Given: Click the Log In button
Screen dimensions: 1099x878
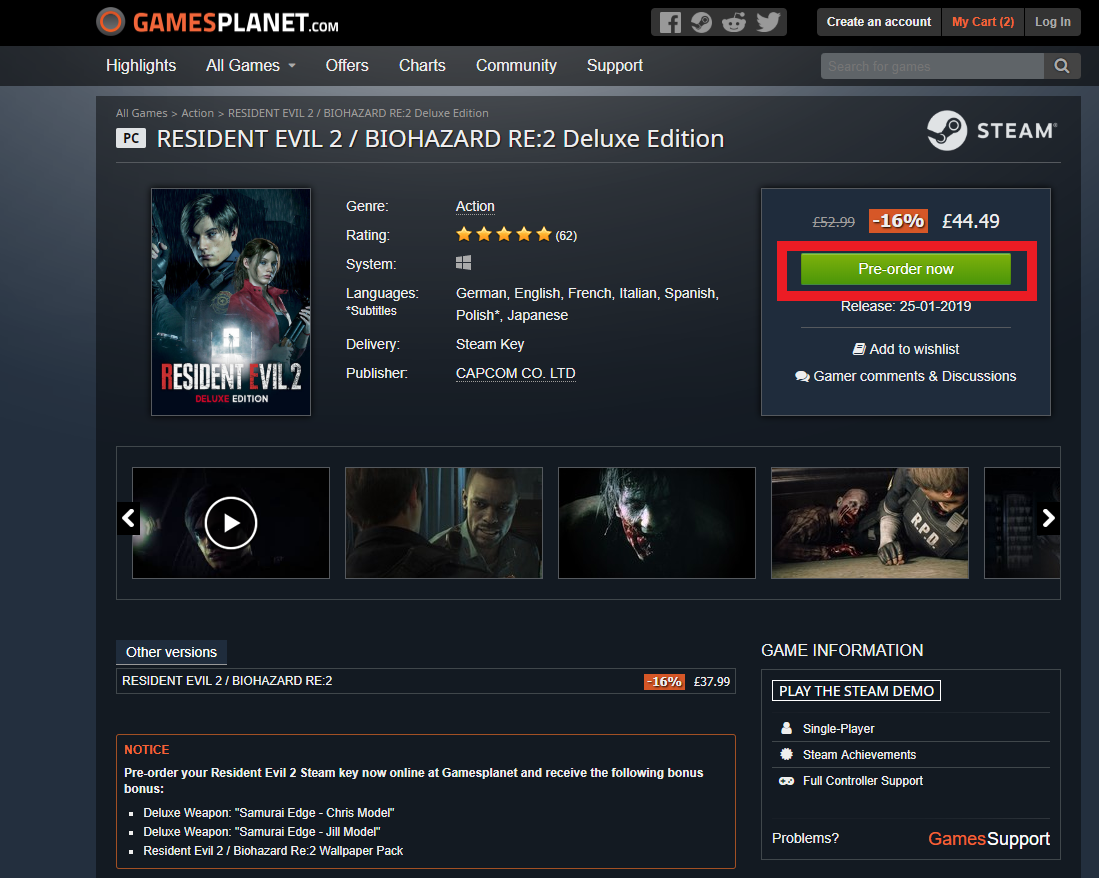Looking at the screenshot, I should click(x=1053, y=22).
